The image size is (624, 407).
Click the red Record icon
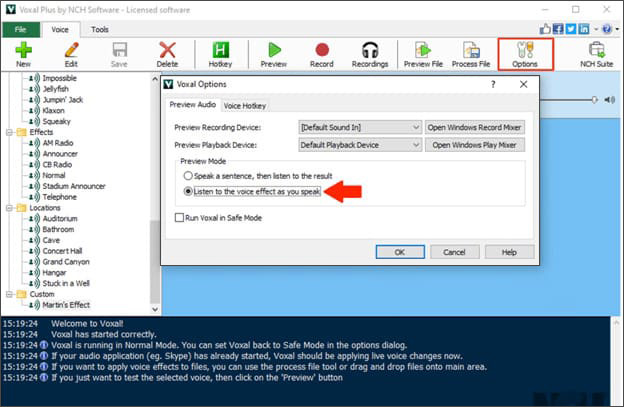click(322, 51)
